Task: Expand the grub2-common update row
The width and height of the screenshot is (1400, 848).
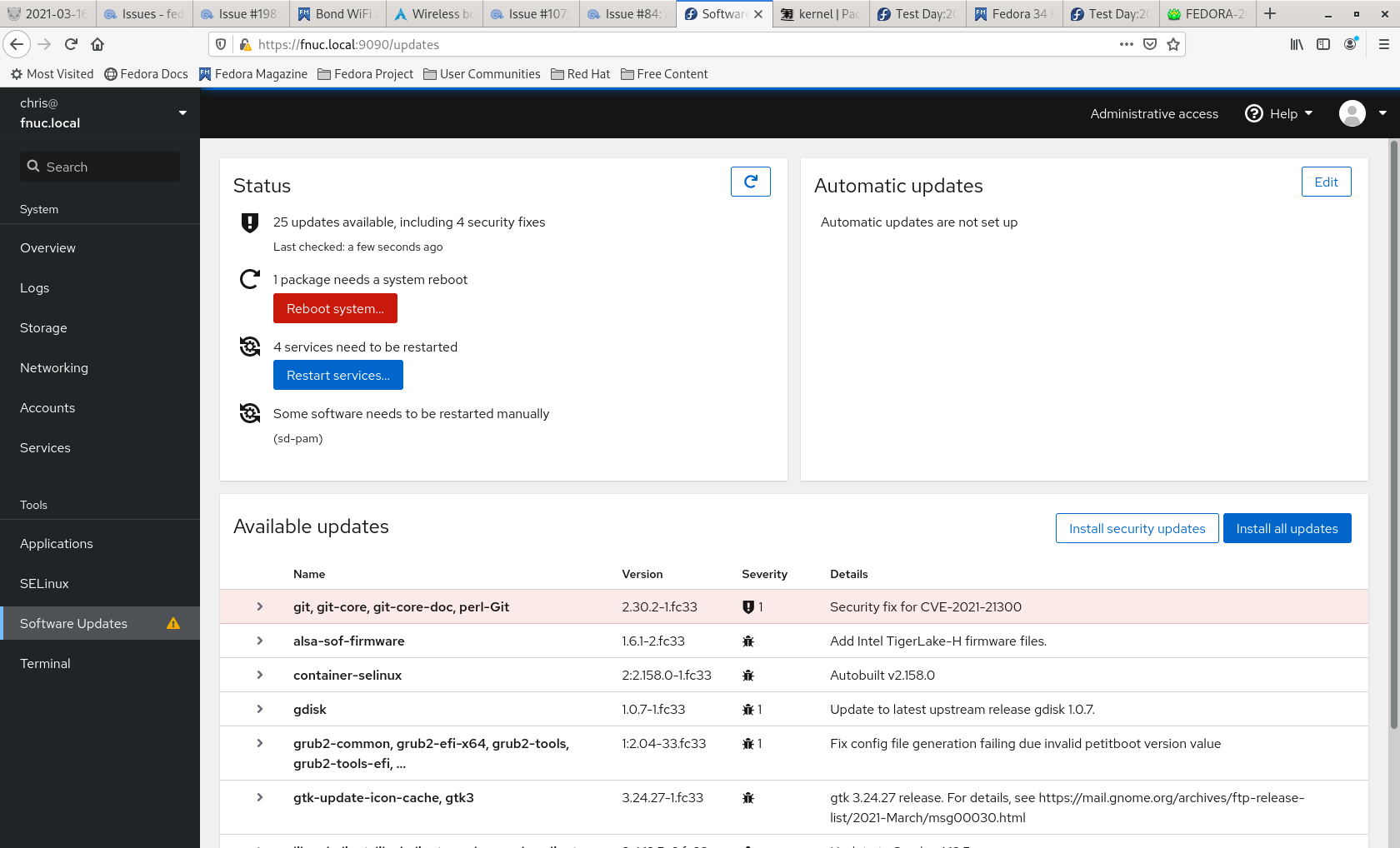Action: click(x=260, y=743)
